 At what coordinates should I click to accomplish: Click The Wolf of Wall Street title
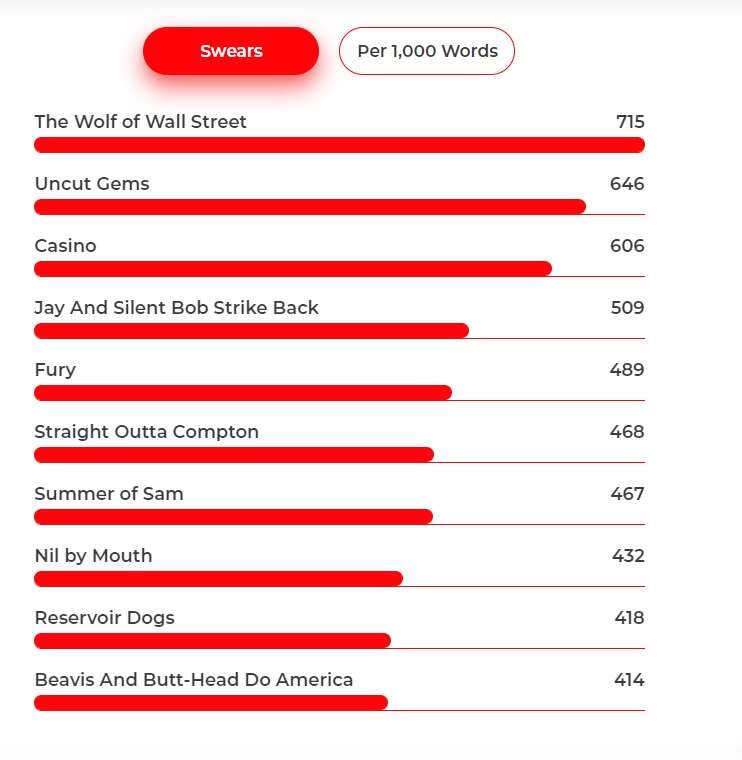140,122
